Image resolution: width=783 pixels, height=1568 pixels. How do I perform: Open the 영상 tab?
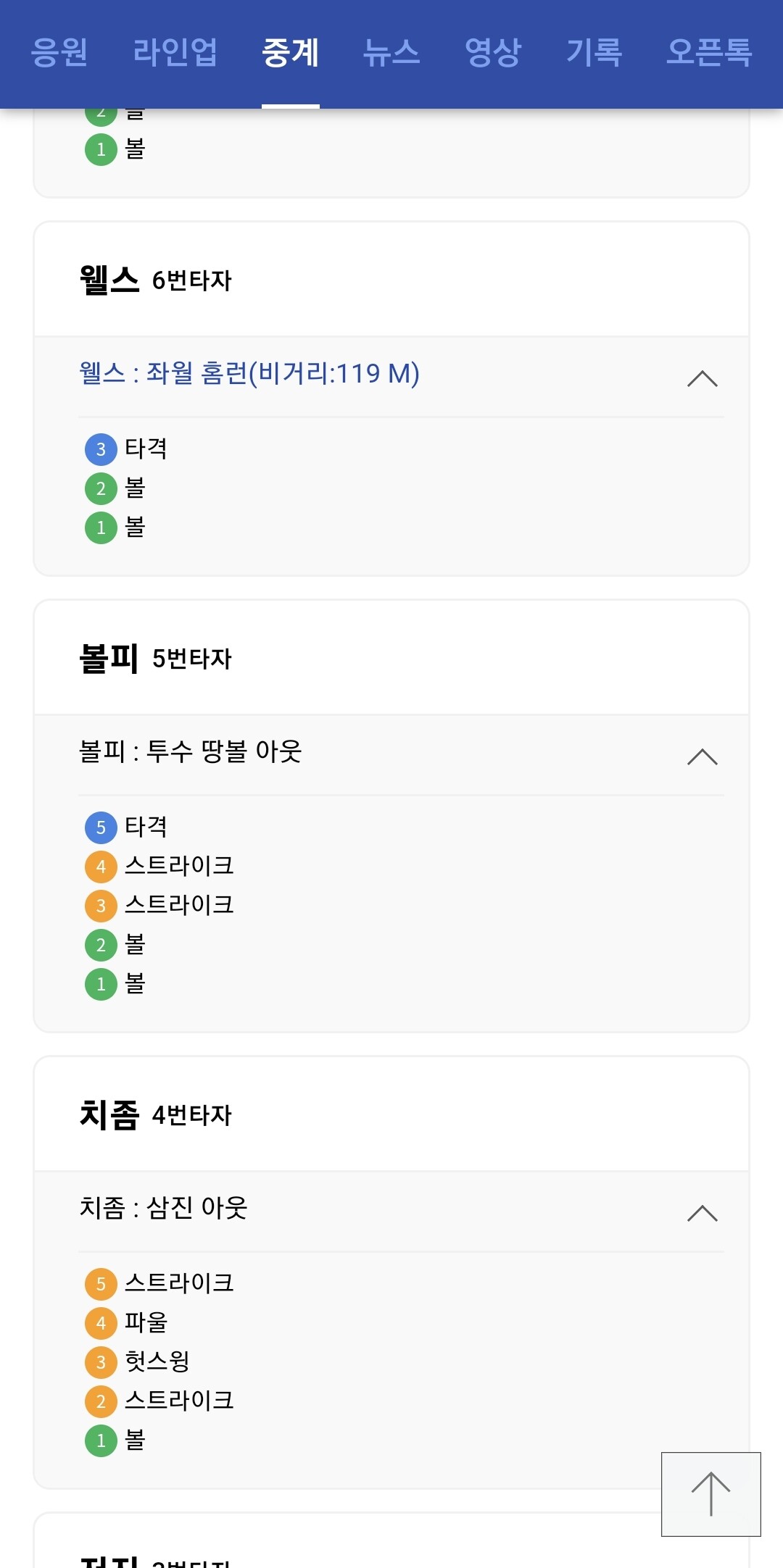pos(493,52)
